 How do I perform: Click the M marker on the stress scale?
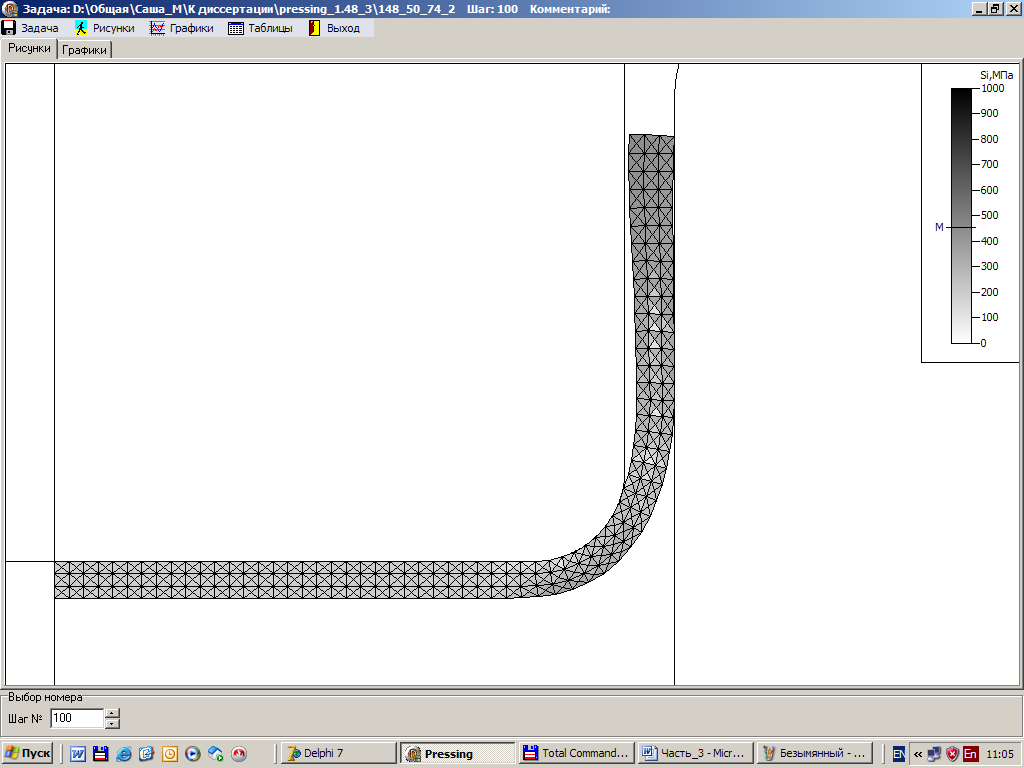[939, 228]
